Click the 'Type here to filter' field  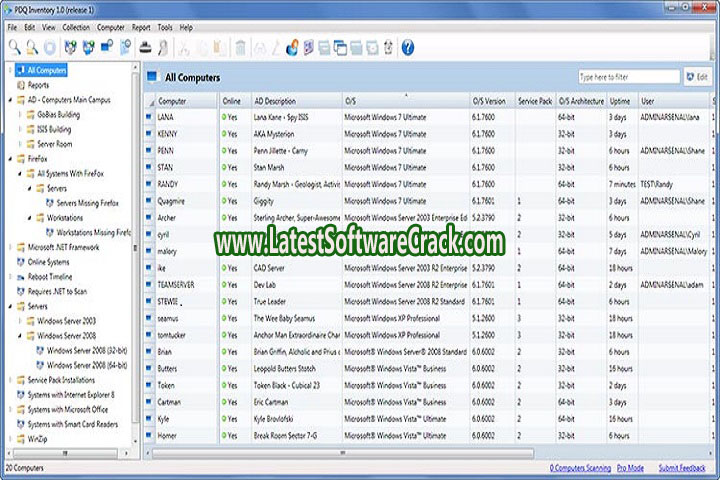coord(628,77)
